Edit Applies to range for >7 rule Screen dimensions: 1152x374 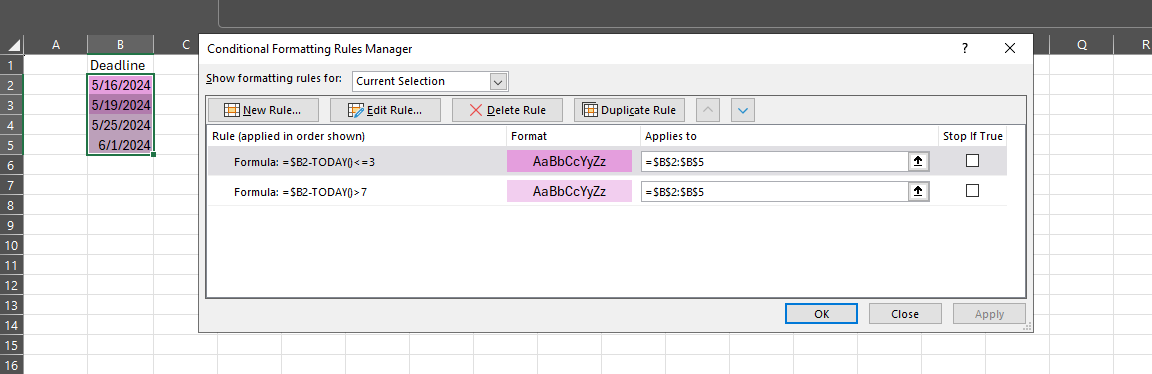coord(774,192)
